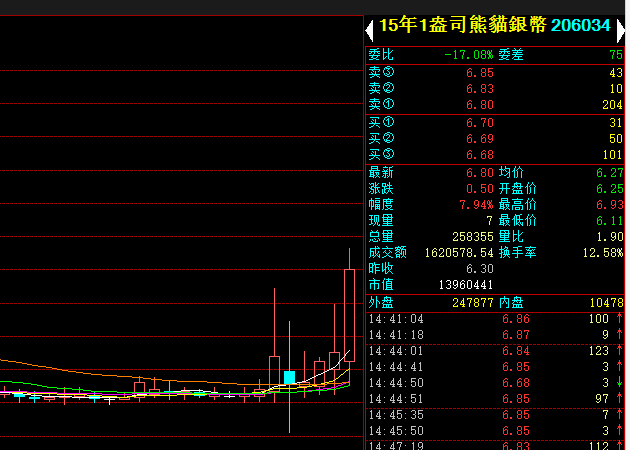
Task: Go to previous instrument with left arrow
Action: pos(370,31)
